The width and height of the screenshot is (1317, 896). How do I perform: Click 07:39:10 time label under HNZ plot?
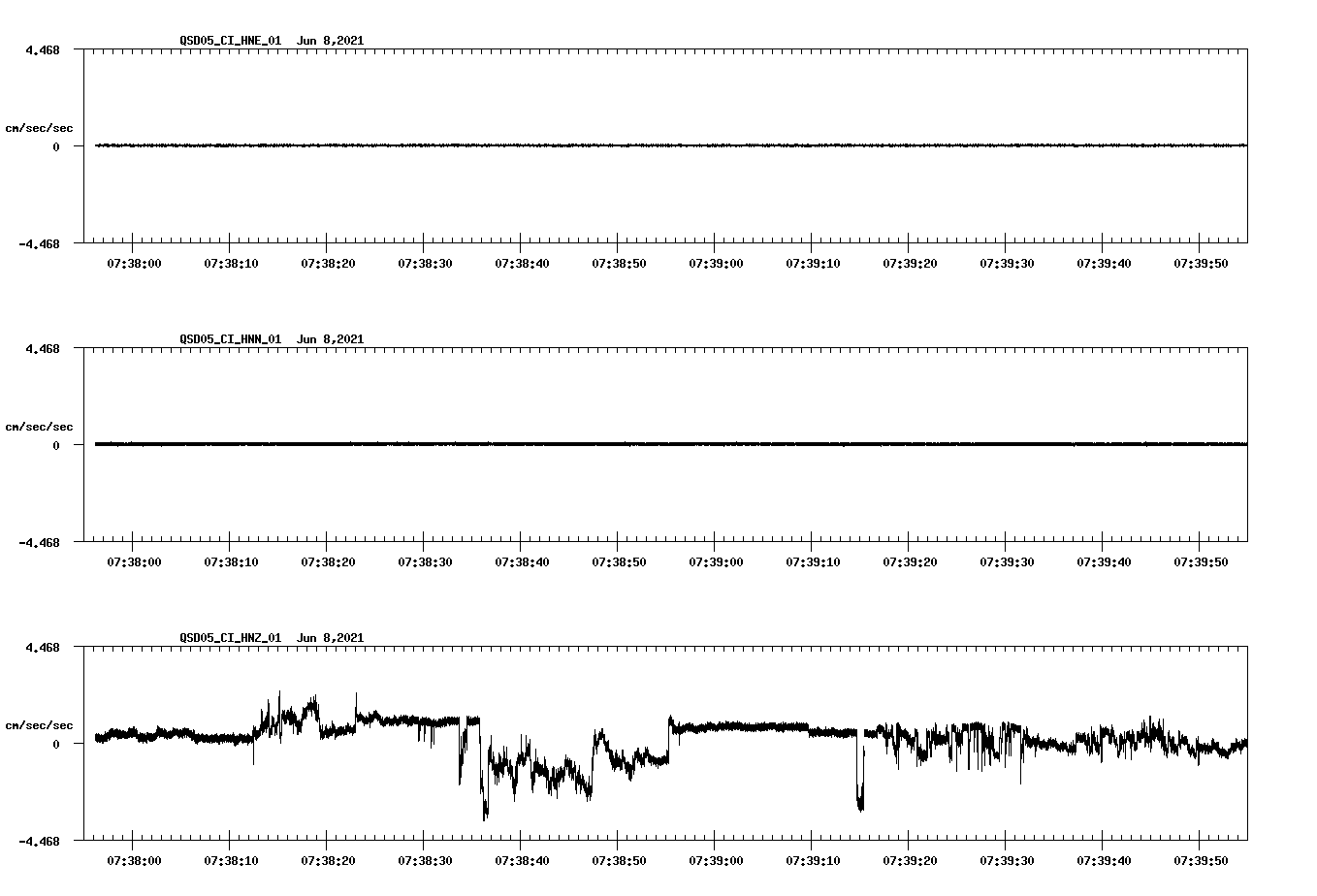813,860
